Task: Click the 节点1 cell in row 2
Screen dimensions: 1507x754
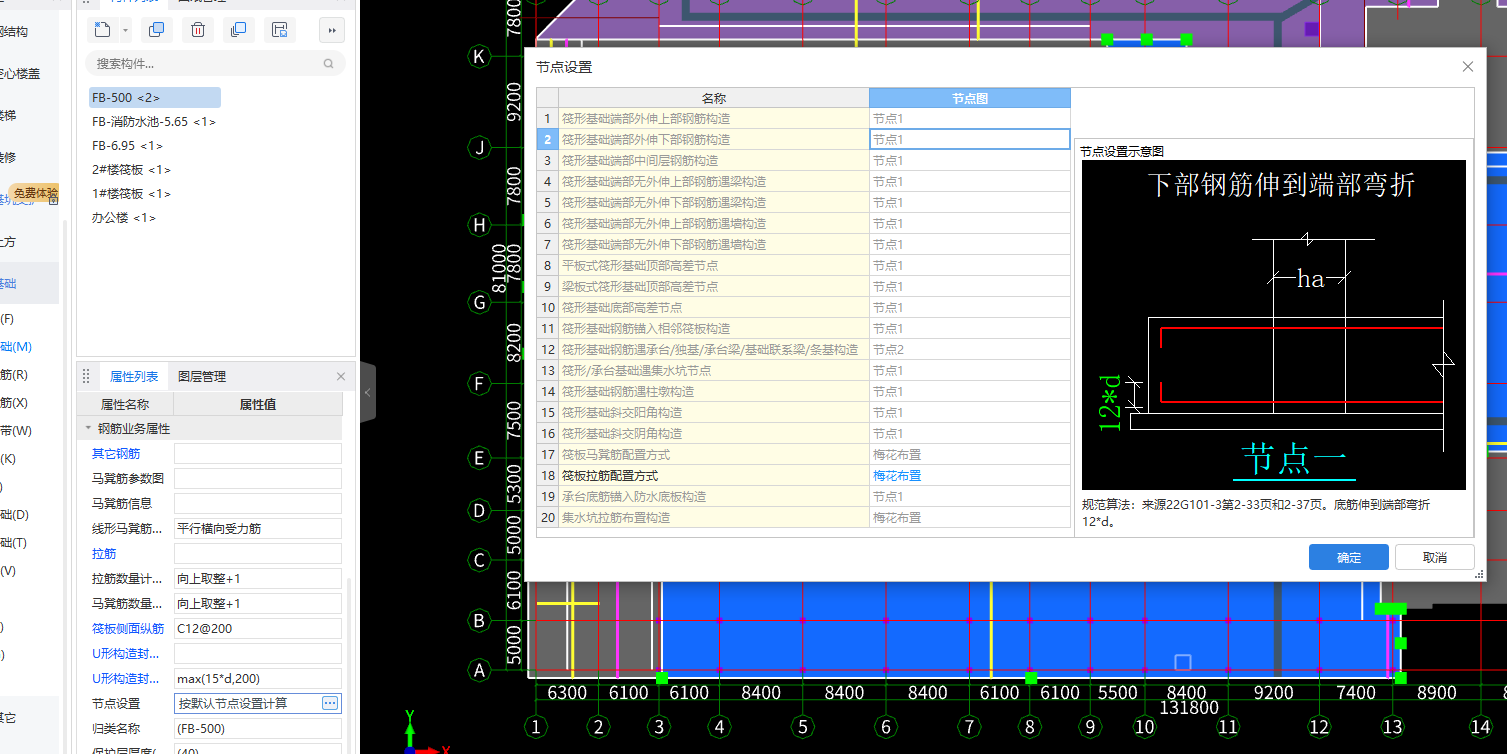Action: click(970, 139)
